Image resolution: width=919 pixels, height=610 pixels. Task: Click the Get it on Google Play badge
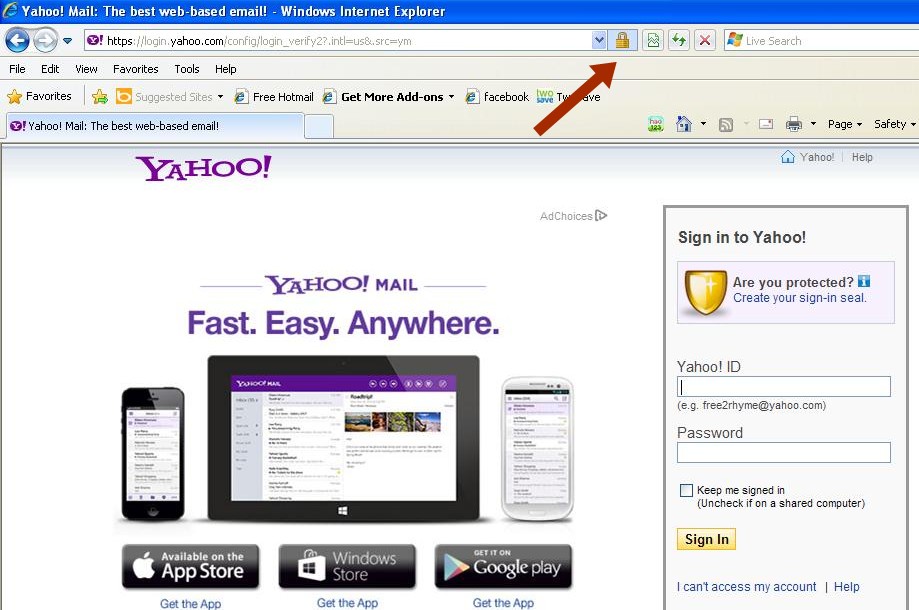[503, 566]
